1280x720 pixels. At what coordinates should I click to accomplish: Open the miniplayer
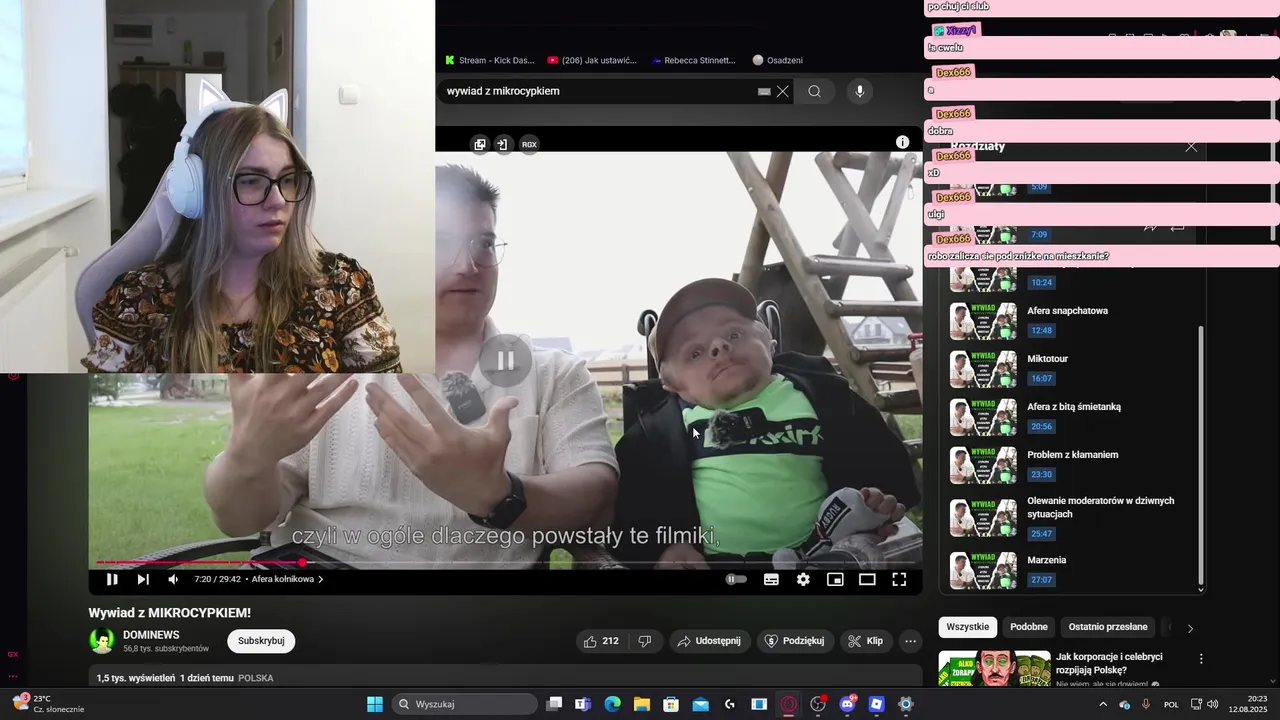click(x=835, y=579)
